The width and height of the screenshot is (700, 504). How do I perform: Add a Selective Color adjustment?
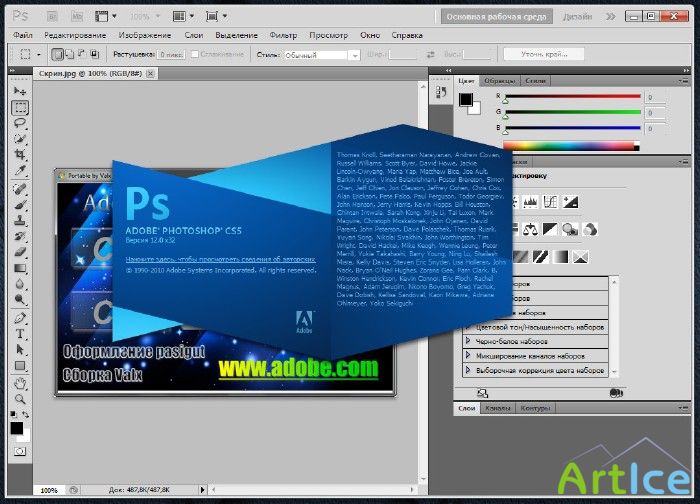580,257
